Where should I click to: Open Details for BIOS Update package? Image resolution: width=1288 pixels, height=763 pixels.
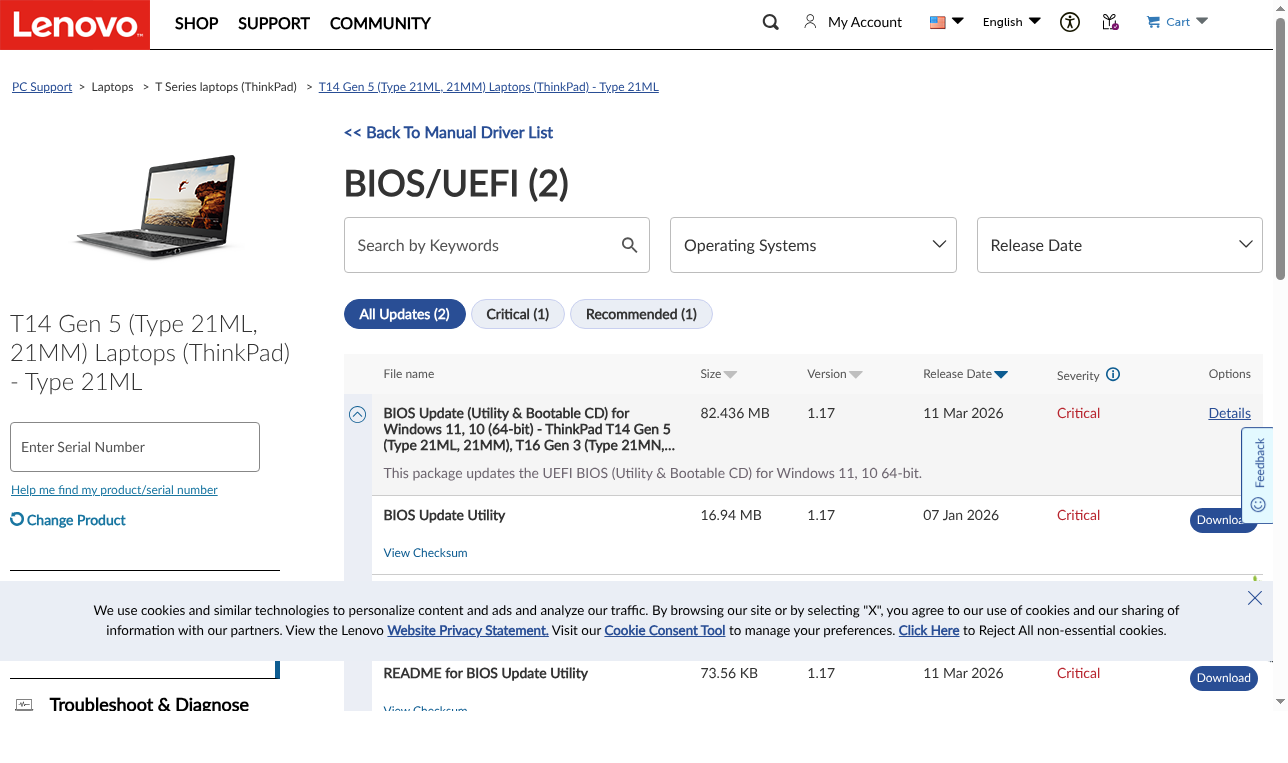coord(1229,413)
